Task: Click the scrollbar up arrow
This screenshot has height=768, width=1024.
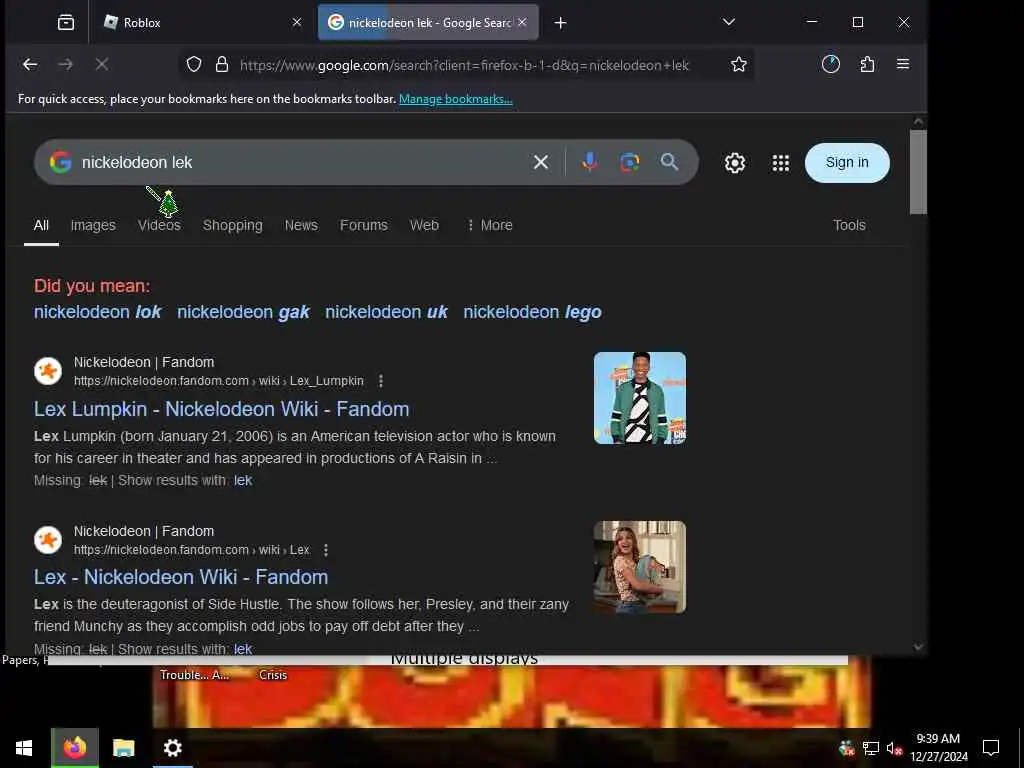Action: click(x=918, y=121)
